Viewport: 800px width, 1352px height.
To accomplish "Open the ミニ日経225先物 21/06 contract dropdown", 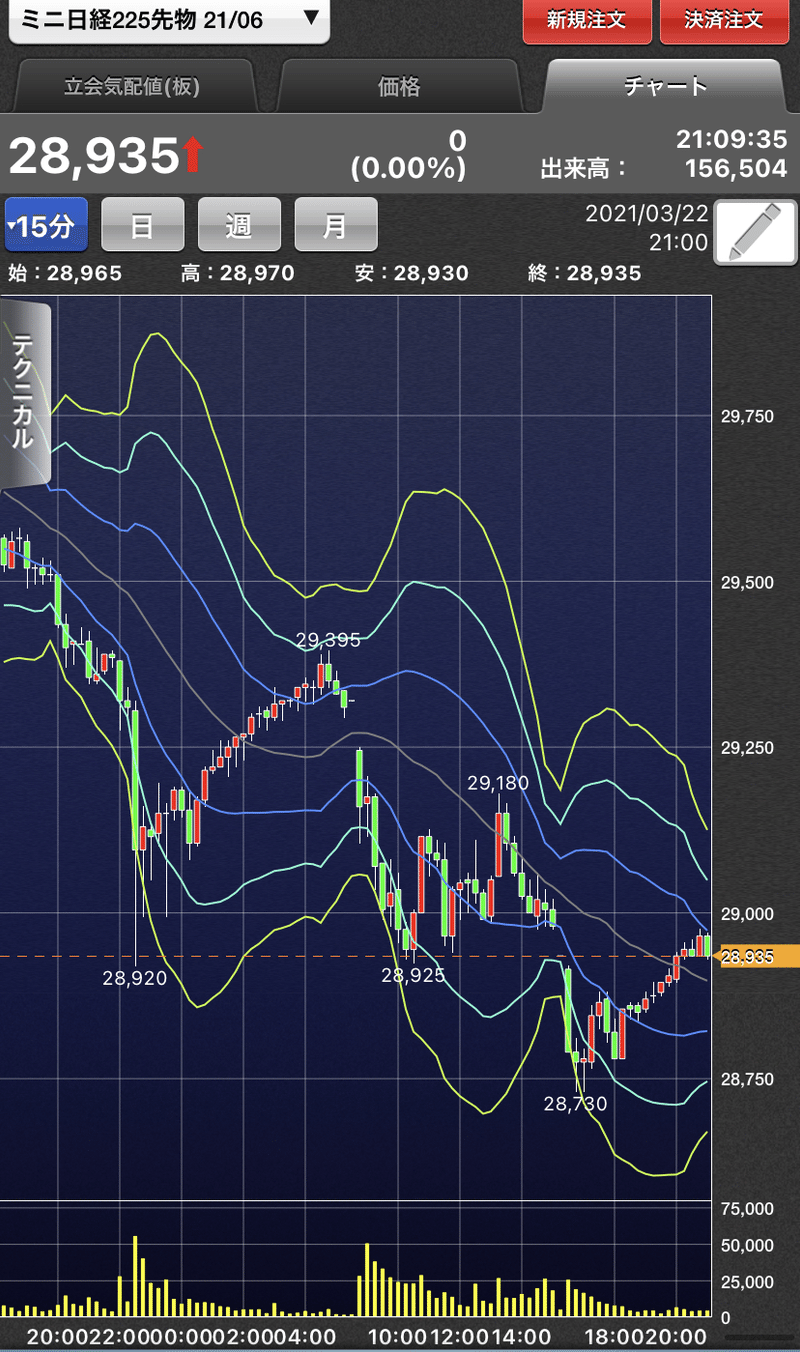I will pyautogui.click(x=168, y=20).
